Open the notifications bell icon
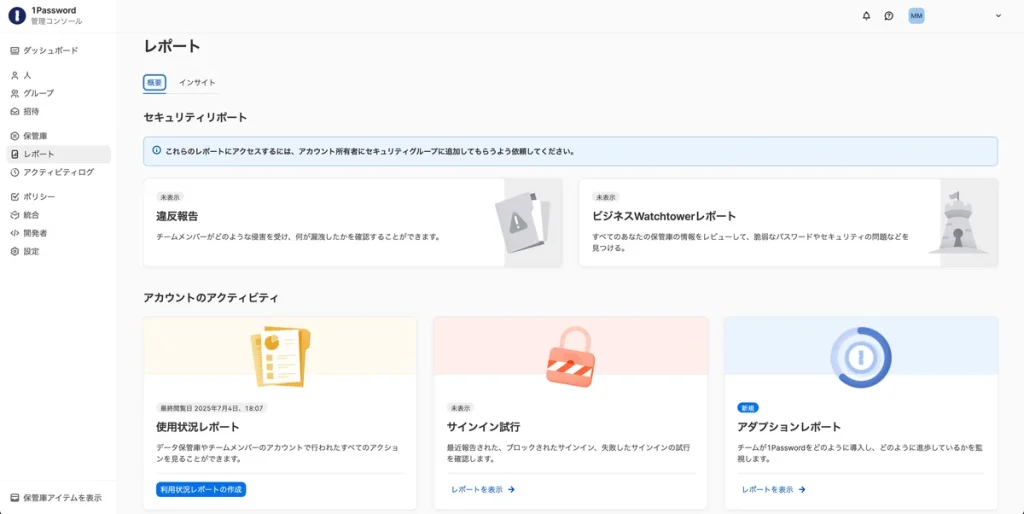Image resolution: width=1024 pixels, height=514 pixels. click(x=866, y=16)
